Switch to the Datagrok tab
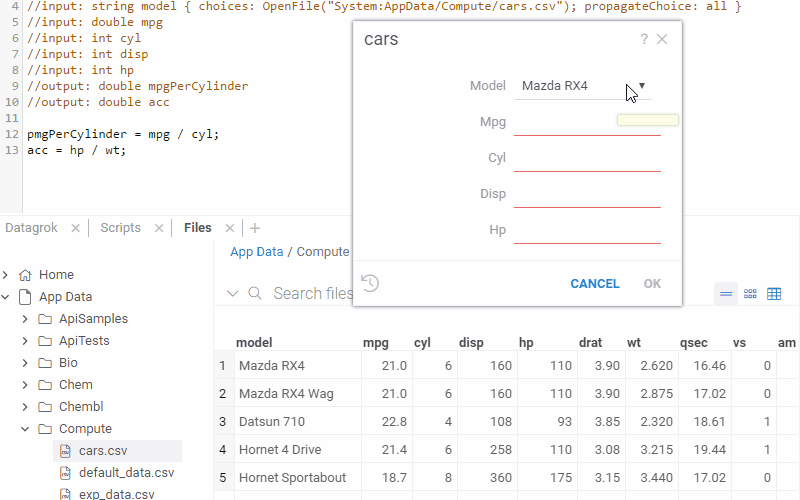Screen dimensions: 800x500 [32, 228]
